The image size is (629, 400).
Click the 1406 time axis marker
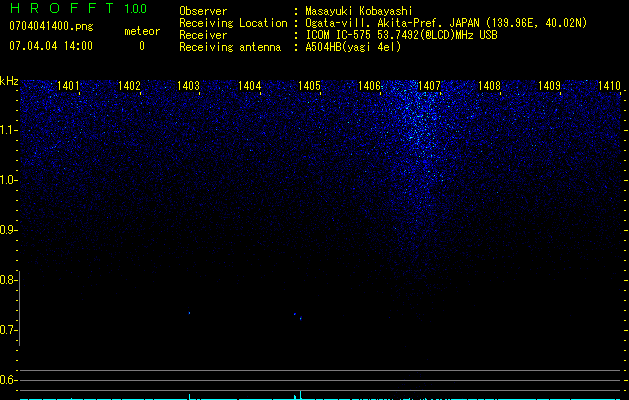pyautogui.click(x=369, y=85)
